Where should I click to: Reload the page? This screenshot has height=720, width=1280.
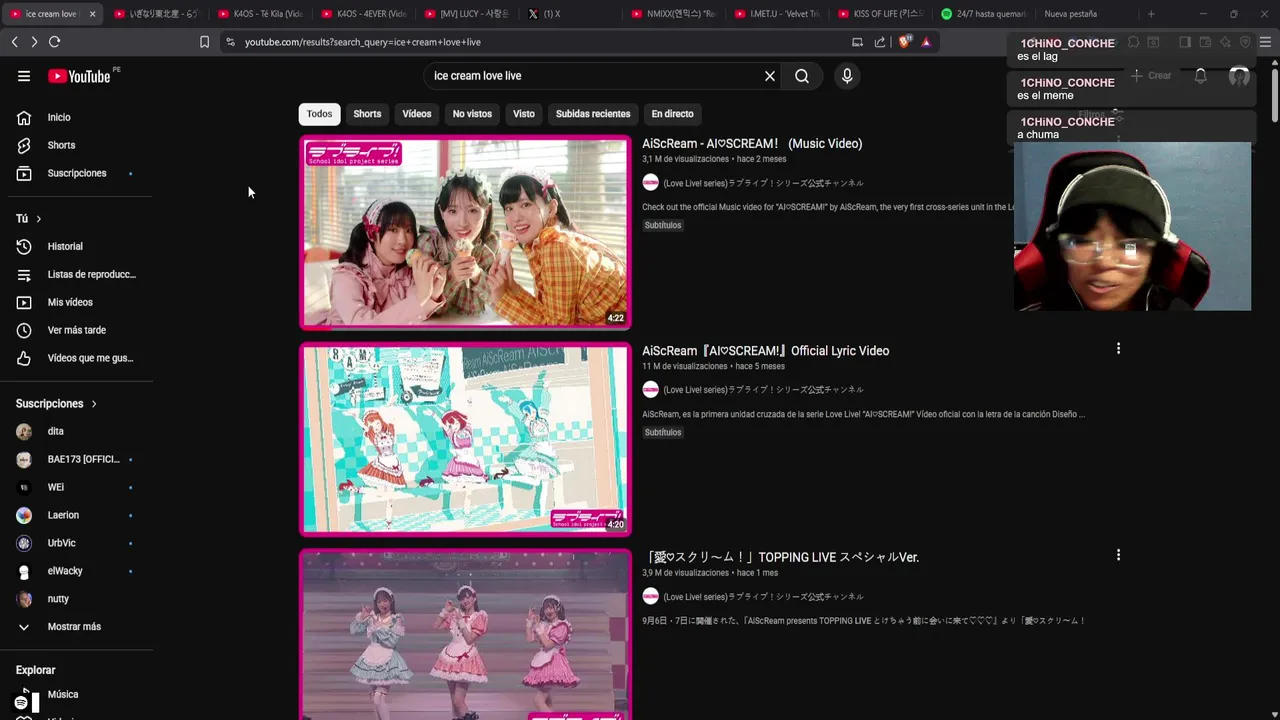click(x=54, y=42)
